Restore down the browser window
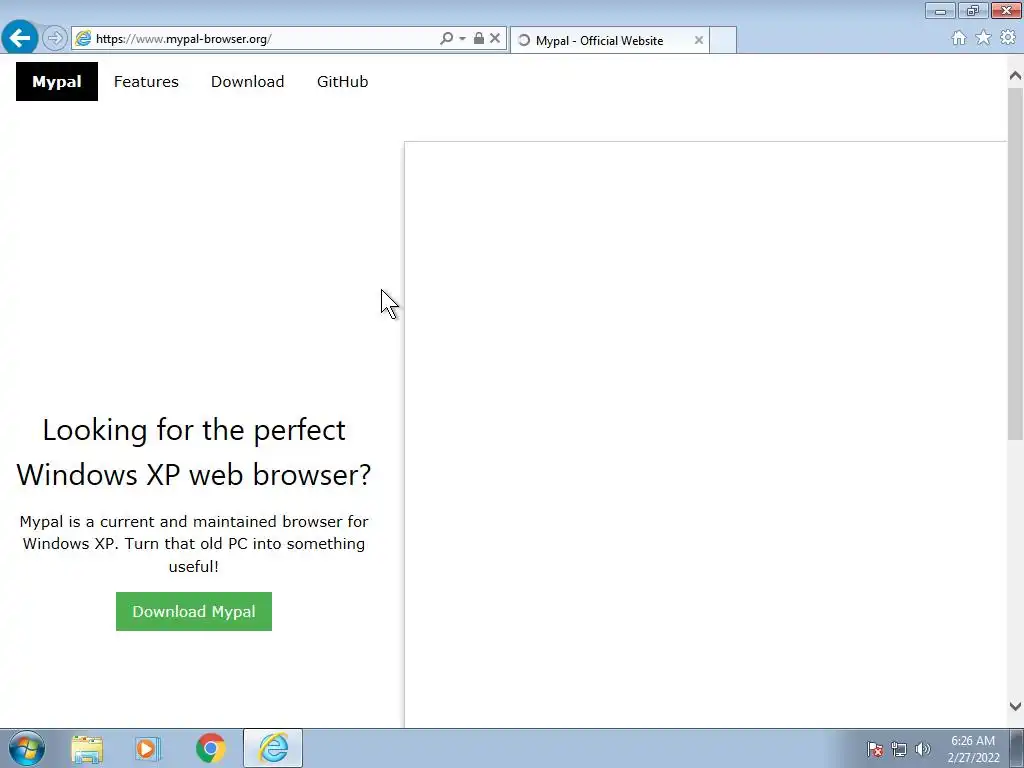 pyautogui.click(x=973, y=10)
